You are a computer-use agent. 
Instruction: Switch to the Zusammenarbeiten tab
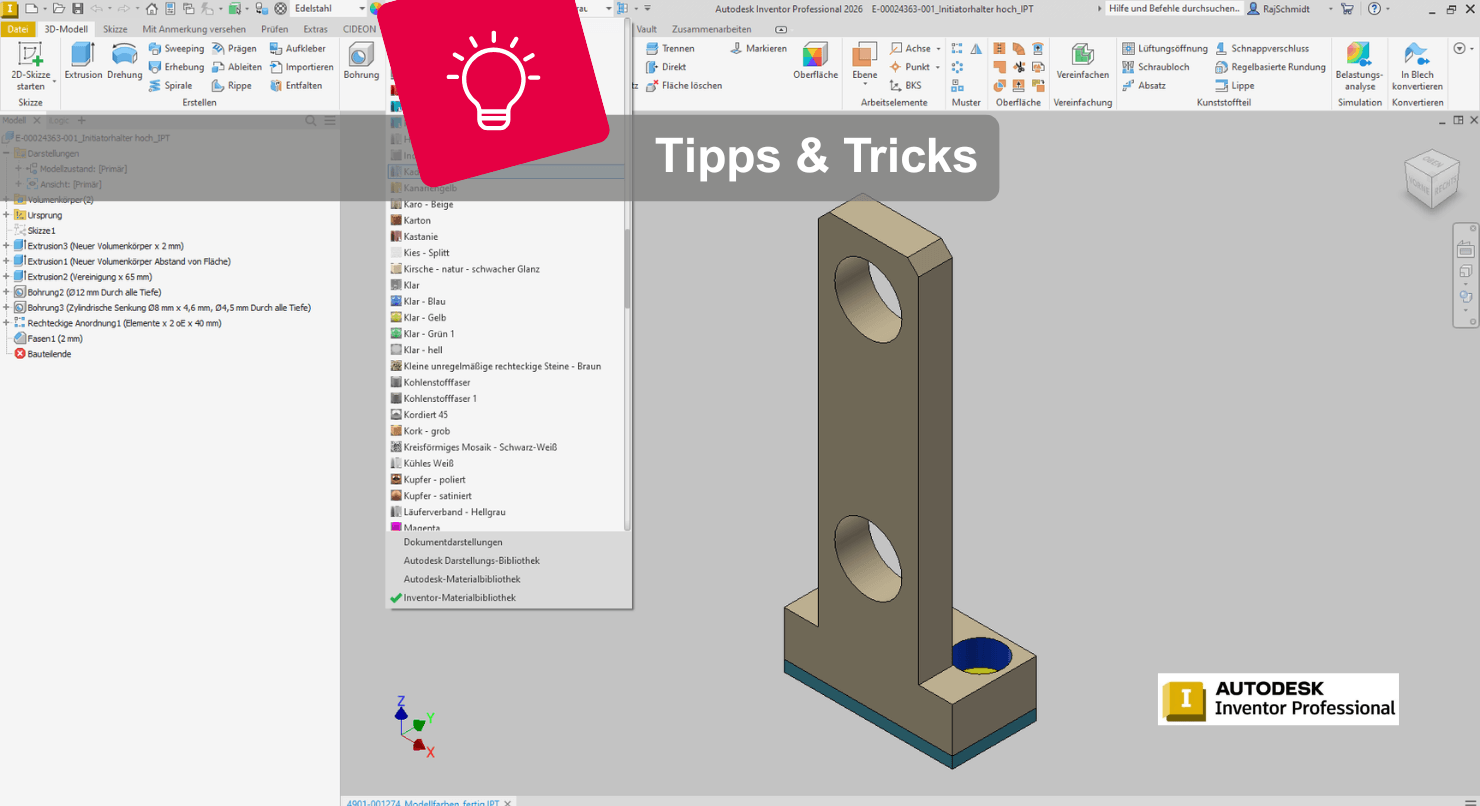[x=712, y=29]
